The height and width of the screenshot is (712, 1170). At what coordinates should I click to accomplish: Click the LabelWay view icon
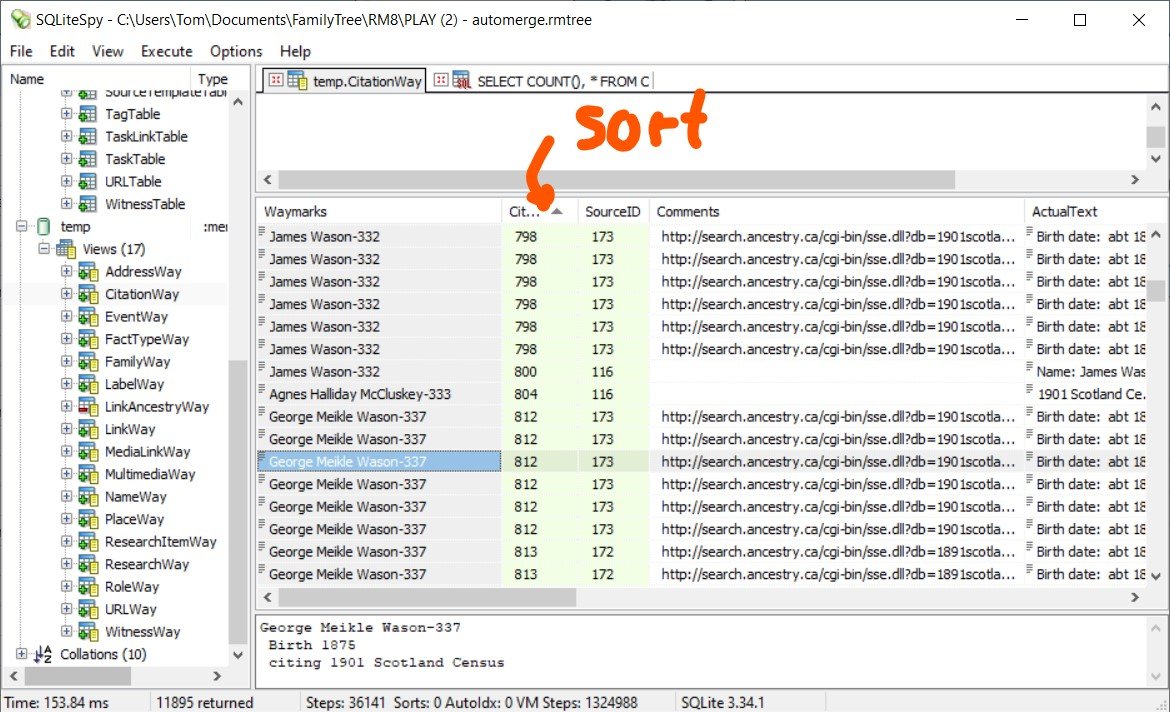88,384
